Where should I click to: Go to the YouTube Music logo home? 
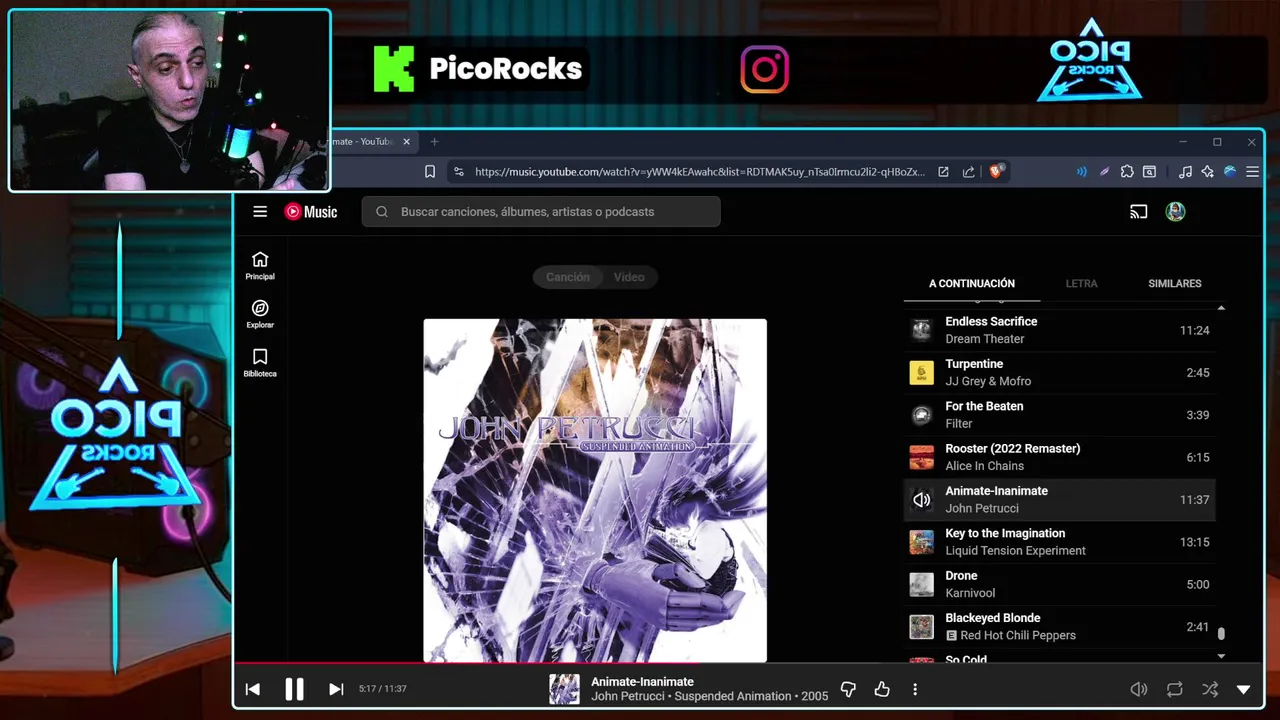311,211
